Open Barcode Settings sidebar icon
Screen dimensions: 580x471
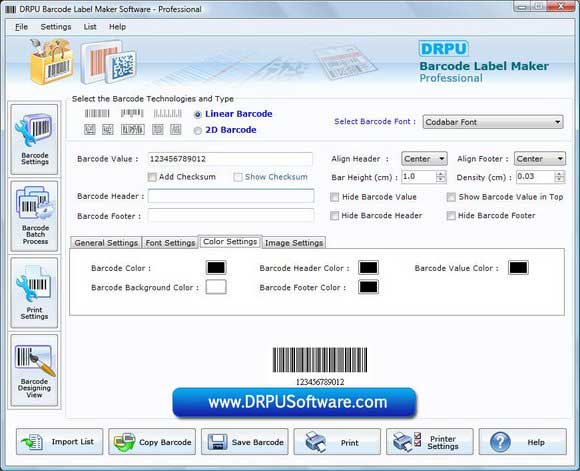point(34,139)
